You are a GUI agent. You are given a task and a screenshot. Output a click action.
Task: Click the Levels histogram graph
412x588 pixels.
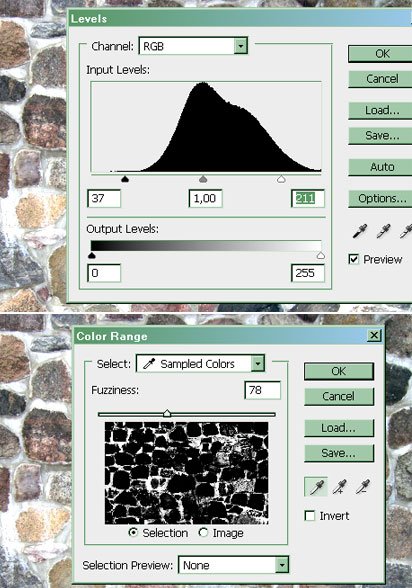tap(206, 127)
